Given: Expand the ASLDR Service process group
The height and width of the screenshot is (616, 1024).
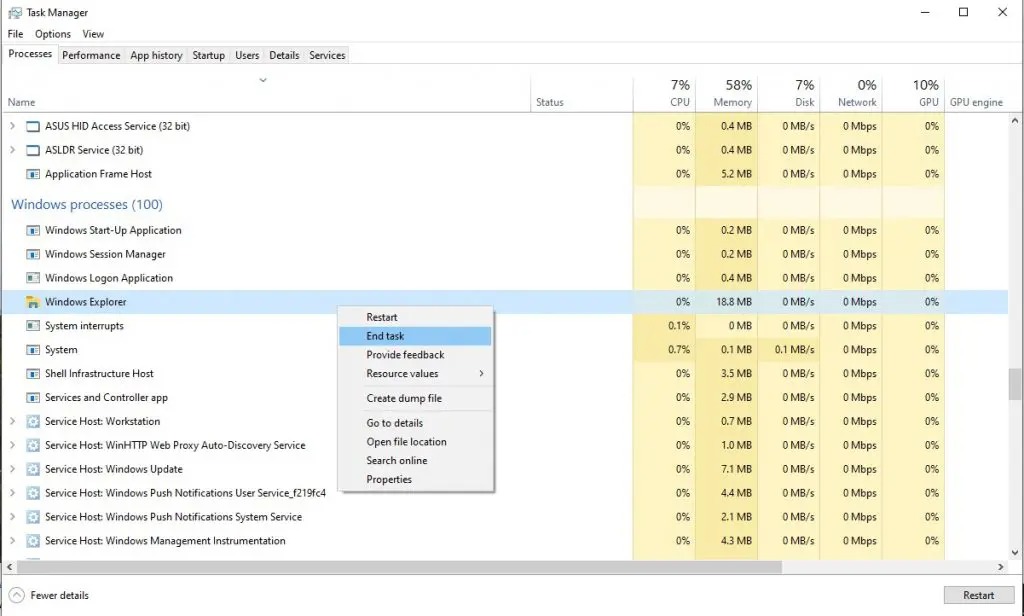Looking at the screenshot, I should click(x=12, y=150).
